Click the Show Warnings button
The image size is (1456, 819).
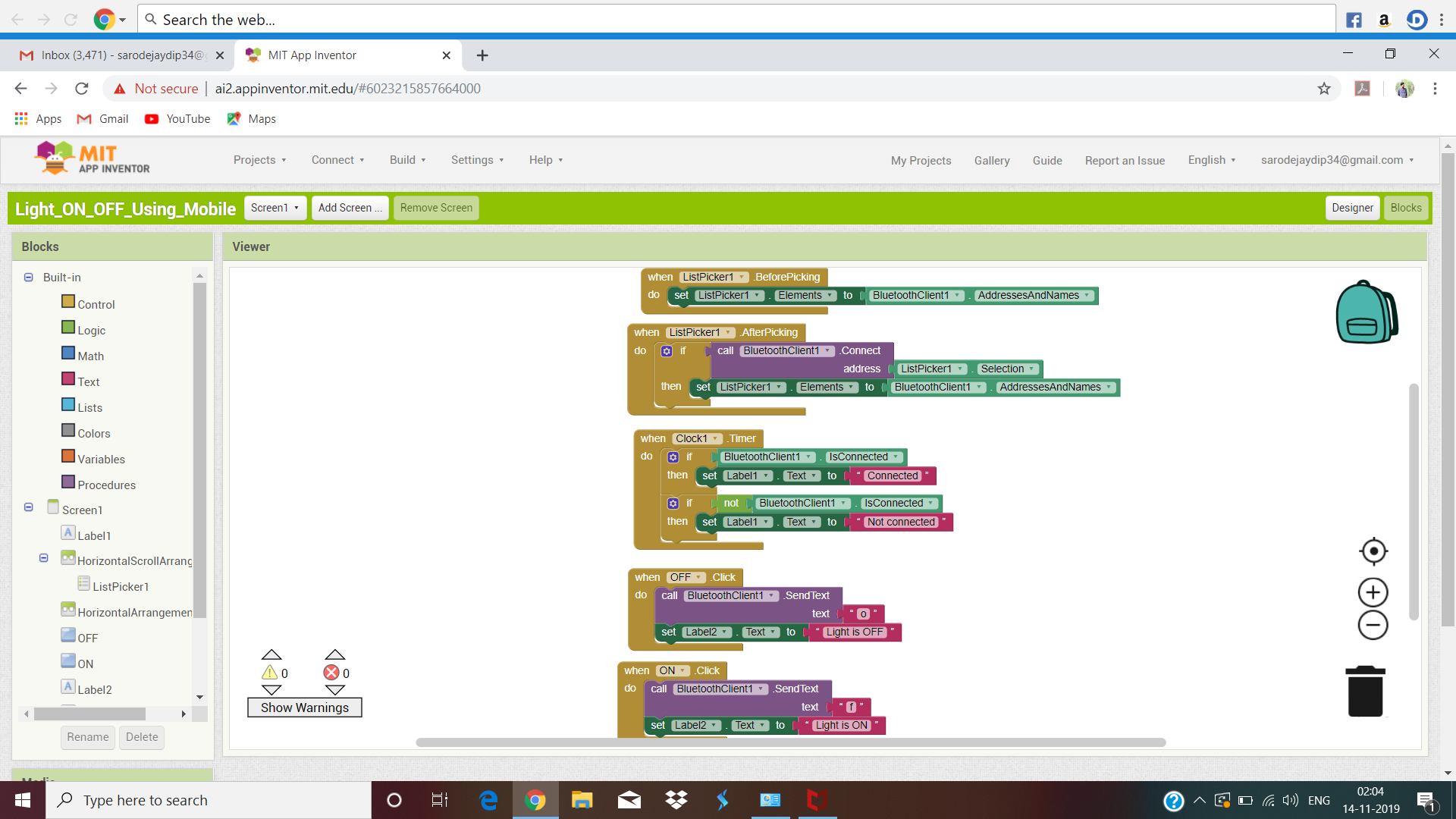point(304,708)
